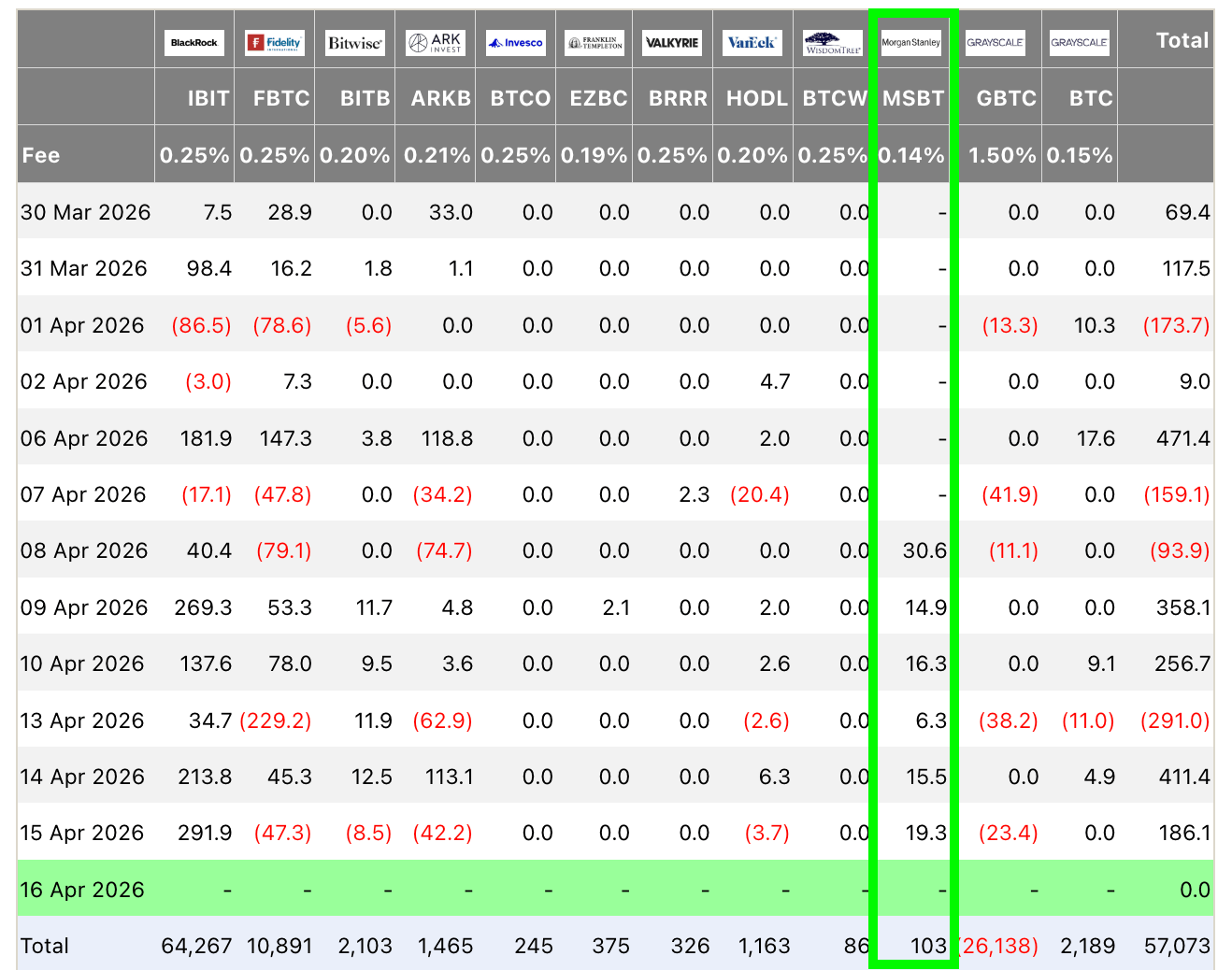
Task: Select the 01 Apr 2026 row date
Action: coord(82,325)
